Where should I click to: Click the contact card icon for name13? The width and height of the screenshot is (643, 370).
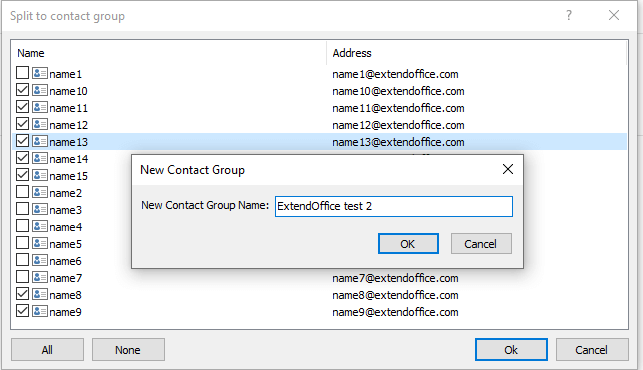point(40,141)
